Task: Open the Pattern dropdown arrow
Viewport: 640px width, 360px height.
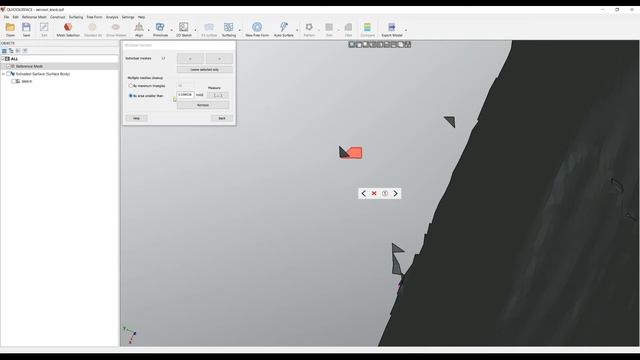Action: click(319, 30)
